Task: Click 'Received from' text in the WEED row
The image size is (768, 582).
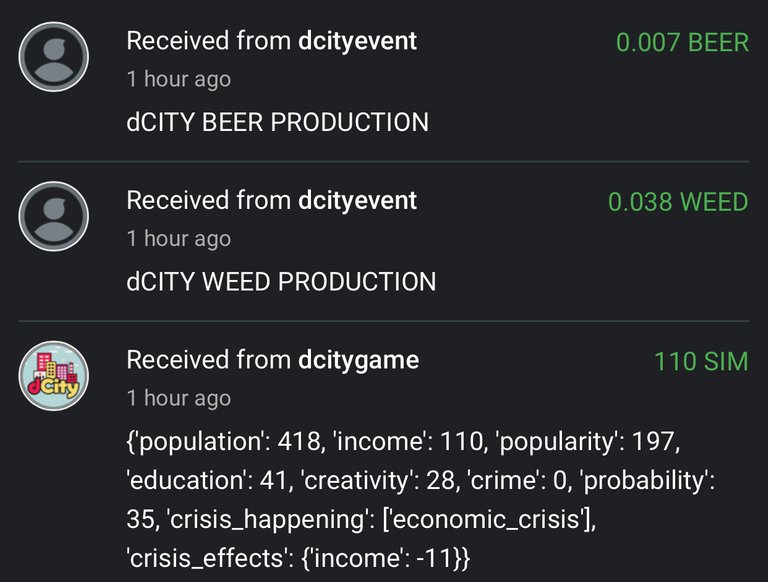Action: click(x=209, y=200)
